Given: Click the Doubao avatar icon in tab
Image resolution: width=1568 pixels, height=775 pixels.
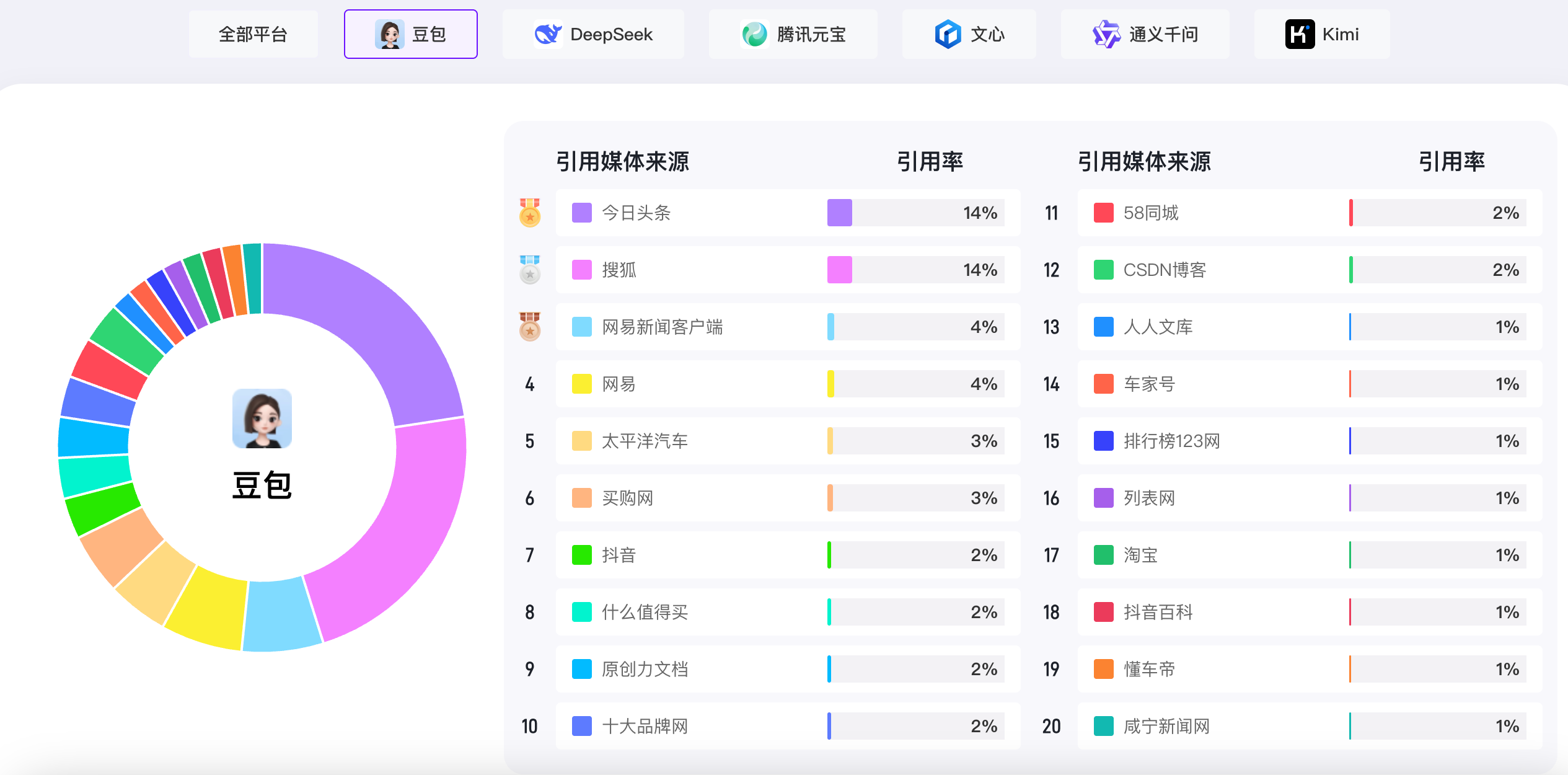Looking at the screenshot, I should click(389, 34).
